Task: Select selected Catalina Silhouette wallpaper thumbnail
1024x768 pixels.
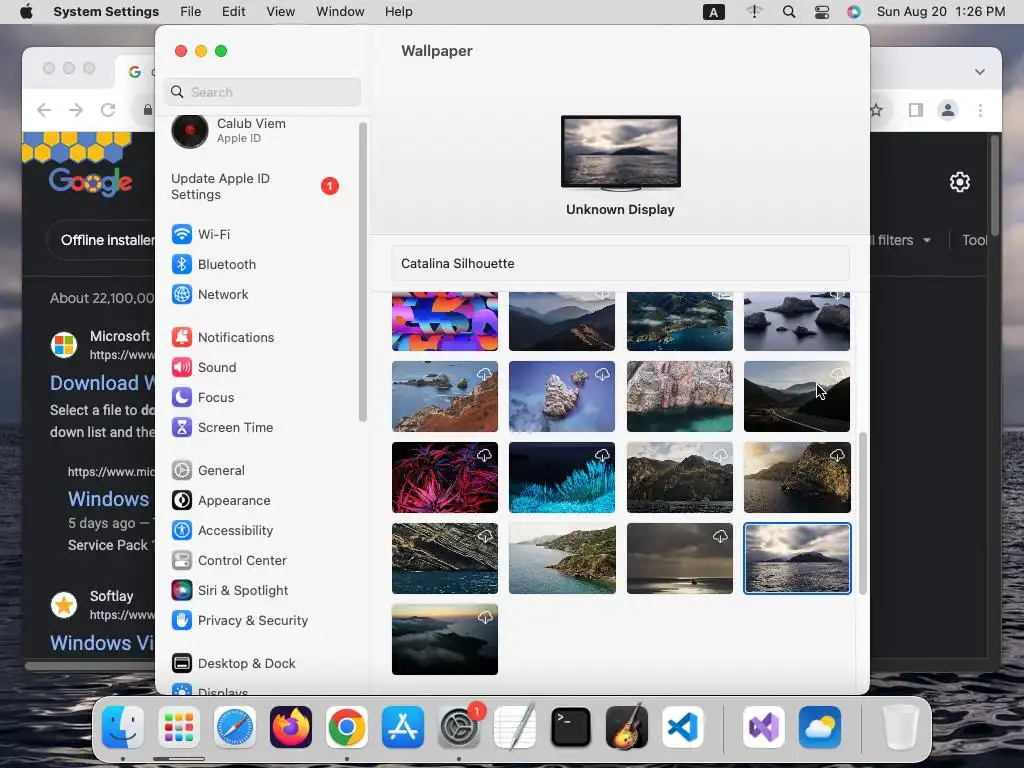Action: 797,558
